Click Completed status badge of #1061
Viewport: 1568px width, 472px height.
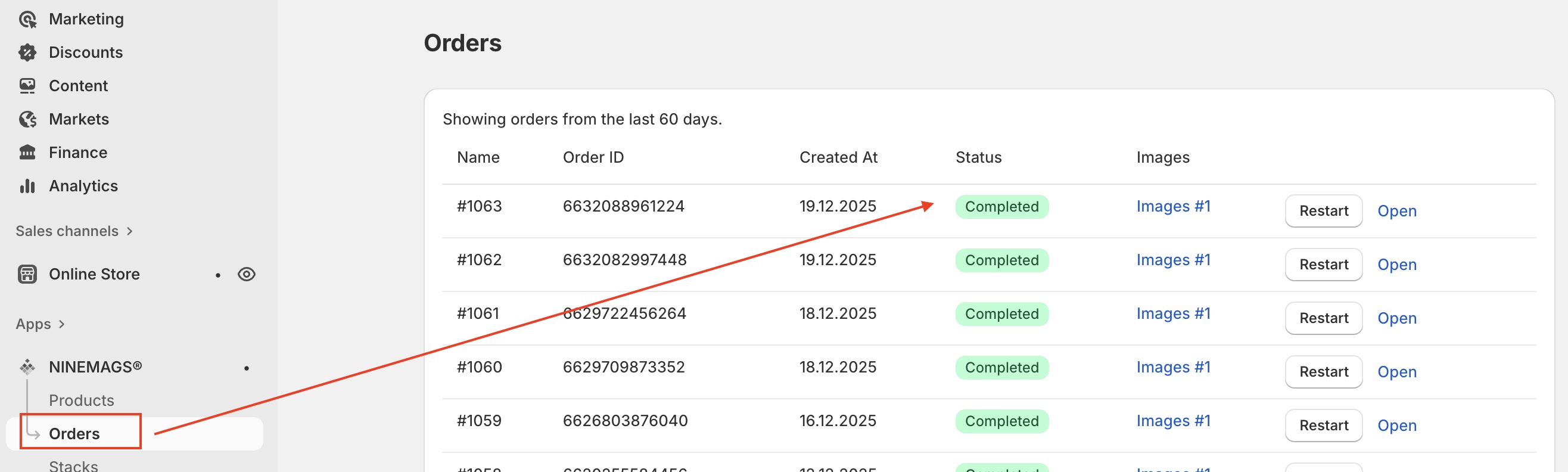pos(1002,313)
